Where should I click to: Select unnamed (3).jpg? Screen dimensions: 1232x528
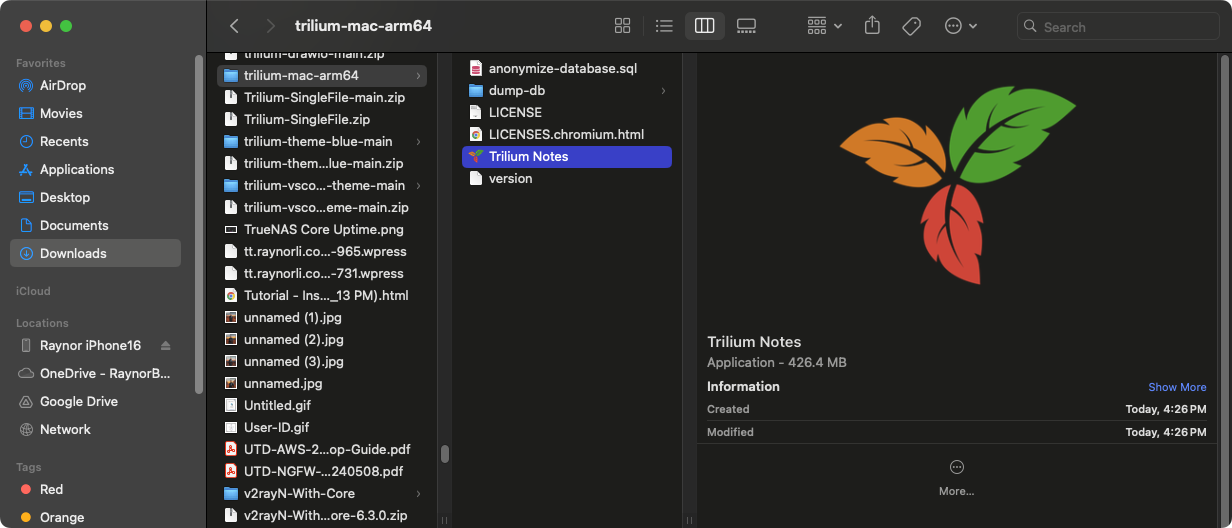[322, 361]
